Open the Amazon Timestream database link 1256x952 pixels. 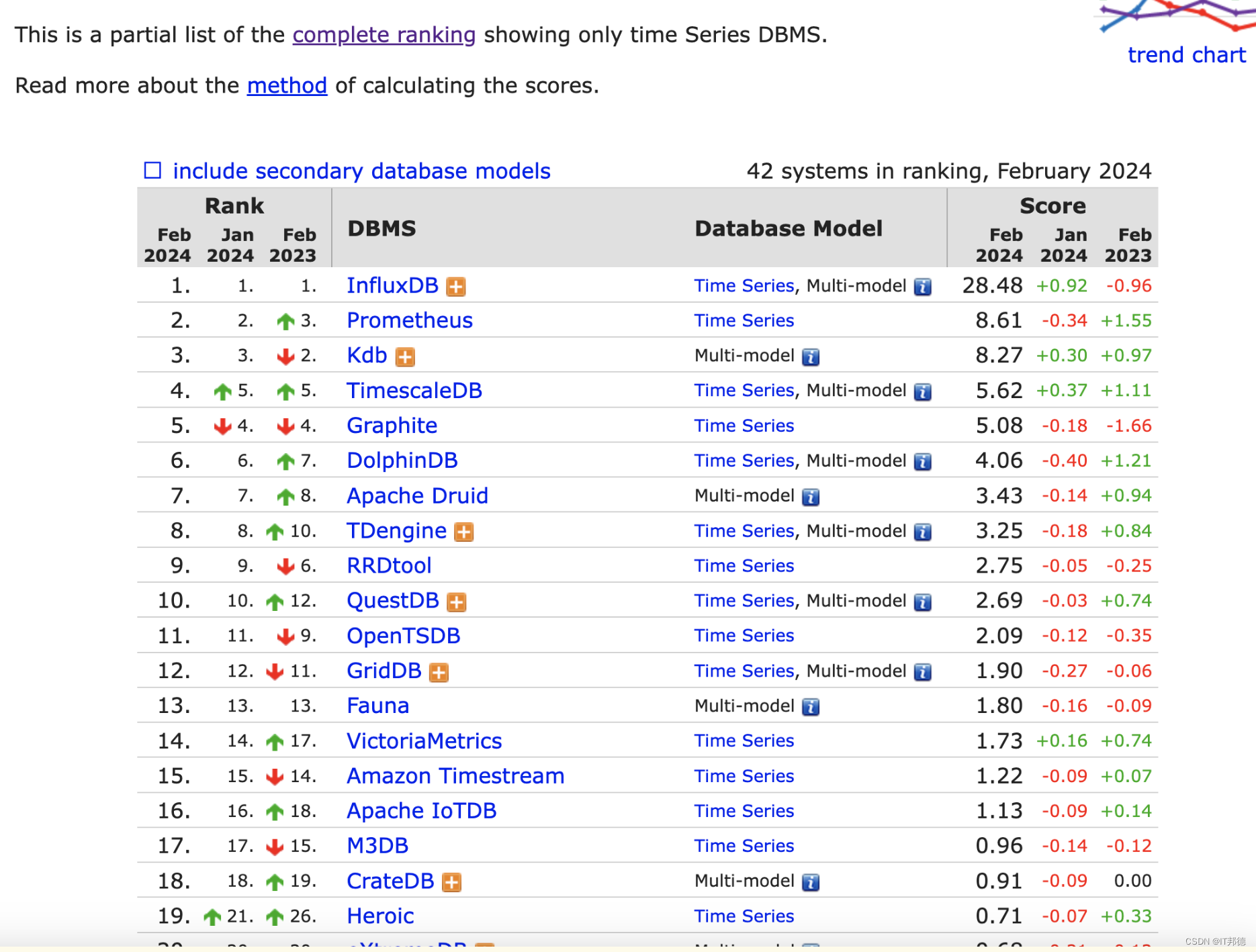455,775
